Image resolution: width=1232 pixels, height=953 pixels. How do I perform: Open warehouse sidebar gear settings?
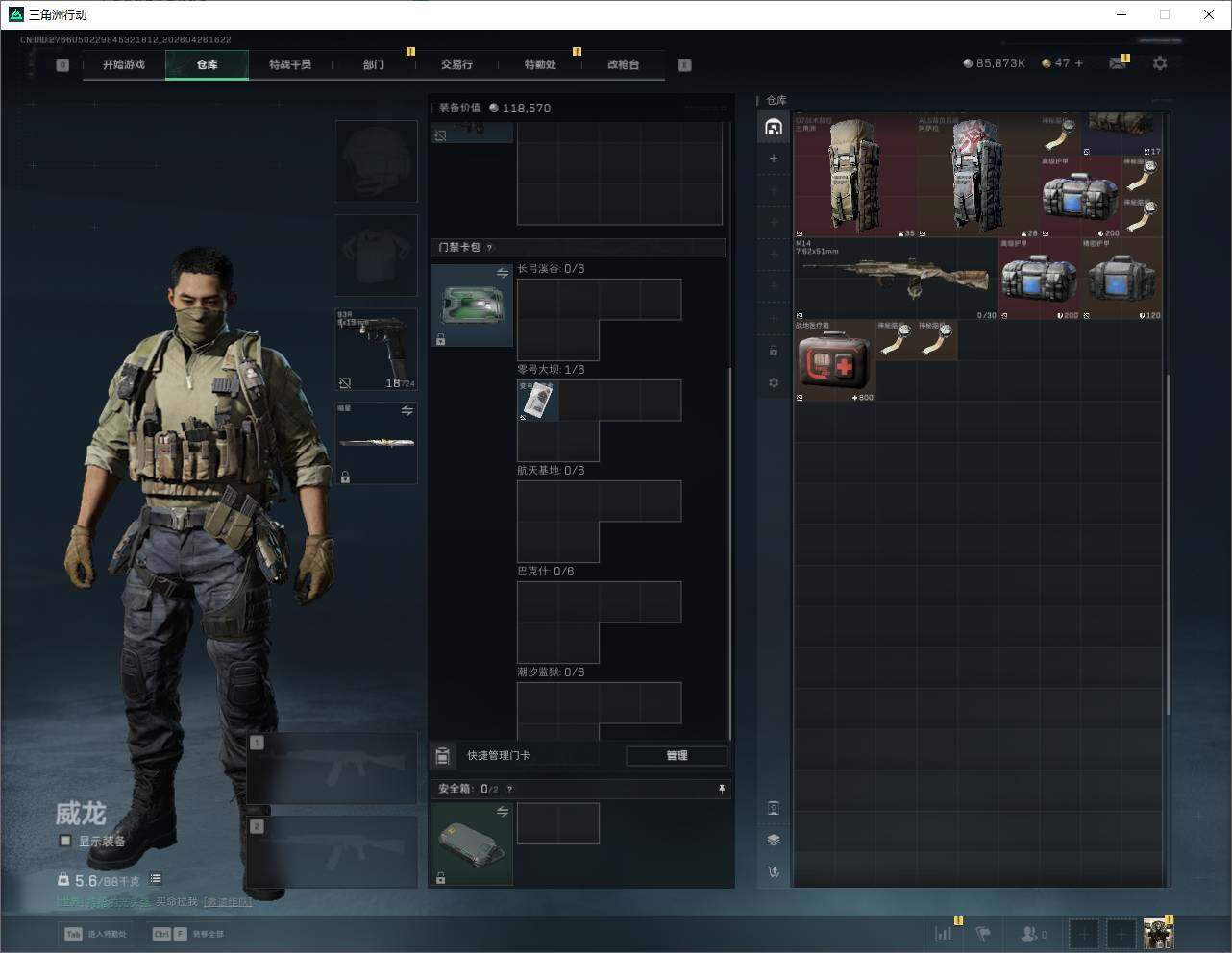(774, 382)
